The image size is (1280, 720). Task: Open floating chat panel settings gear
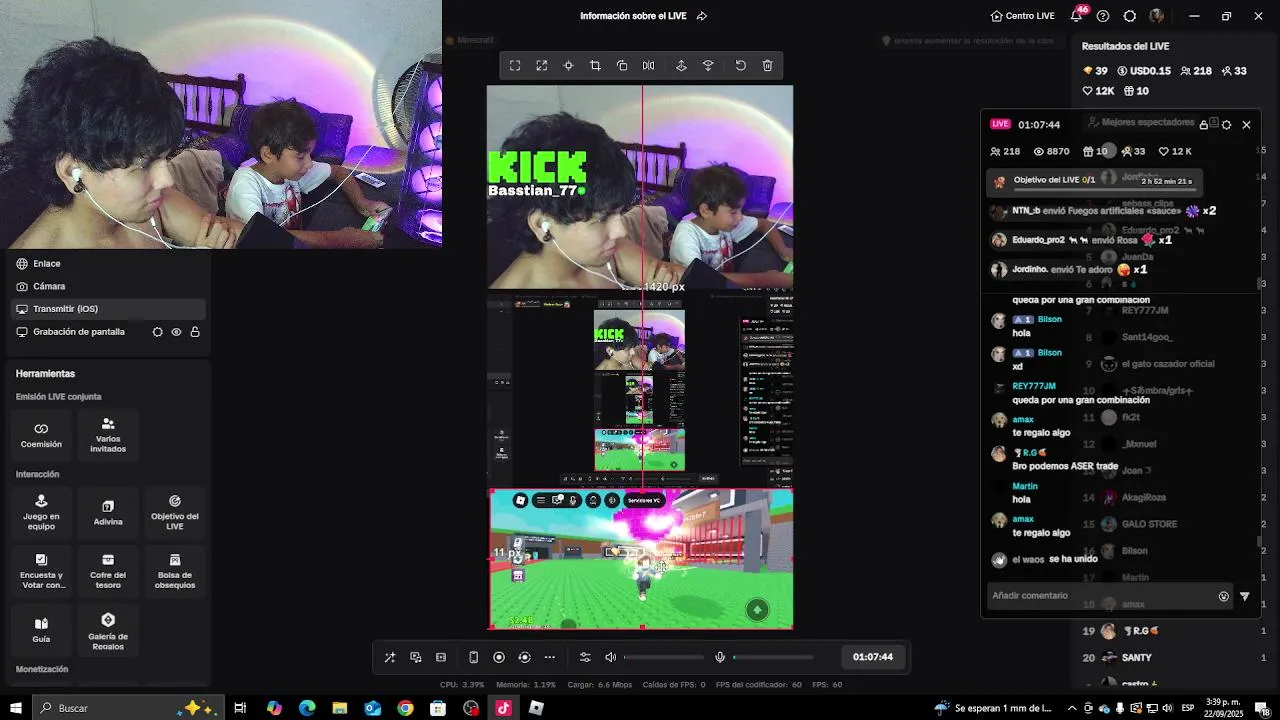click(1226, 125)
